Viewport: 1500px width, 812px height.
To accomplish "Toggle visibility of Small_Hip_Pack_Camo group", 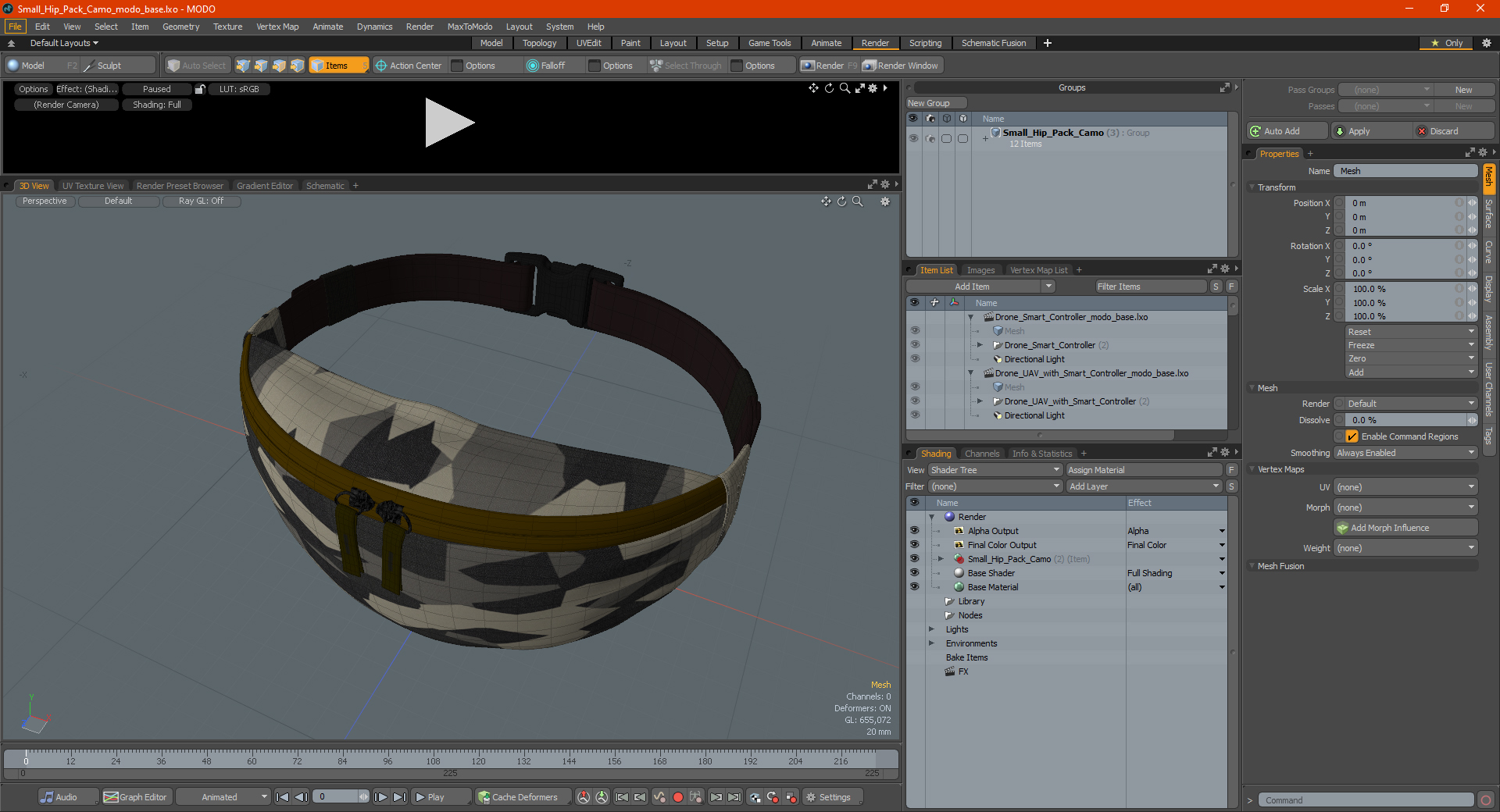I will [x=913, y=138].
